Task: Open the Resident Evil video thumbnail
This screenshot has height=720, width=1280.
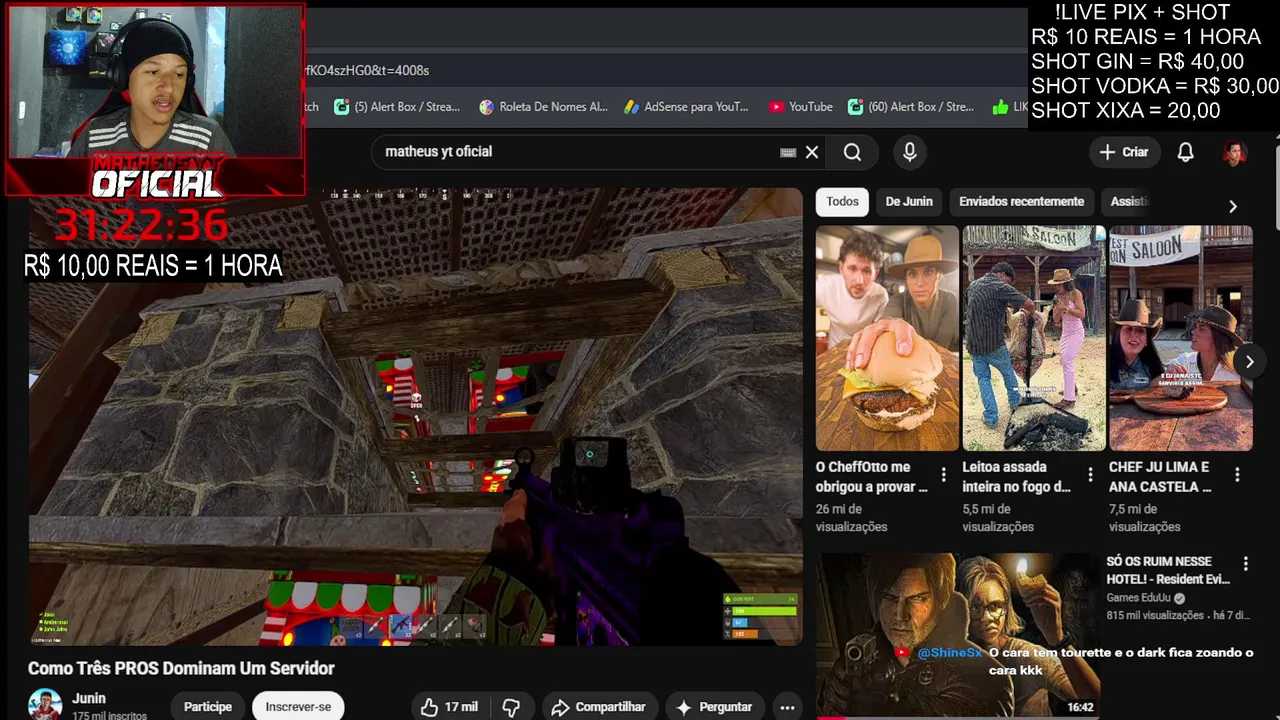Action: coord(957,636)
